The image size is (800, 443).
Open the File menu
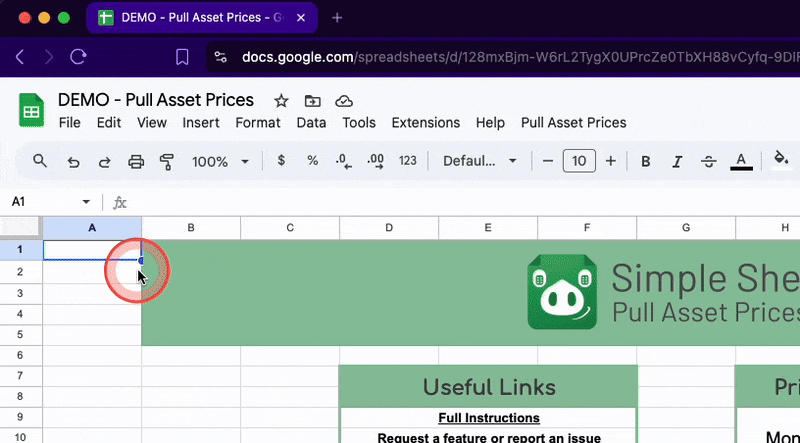click(x=69, y=123)
